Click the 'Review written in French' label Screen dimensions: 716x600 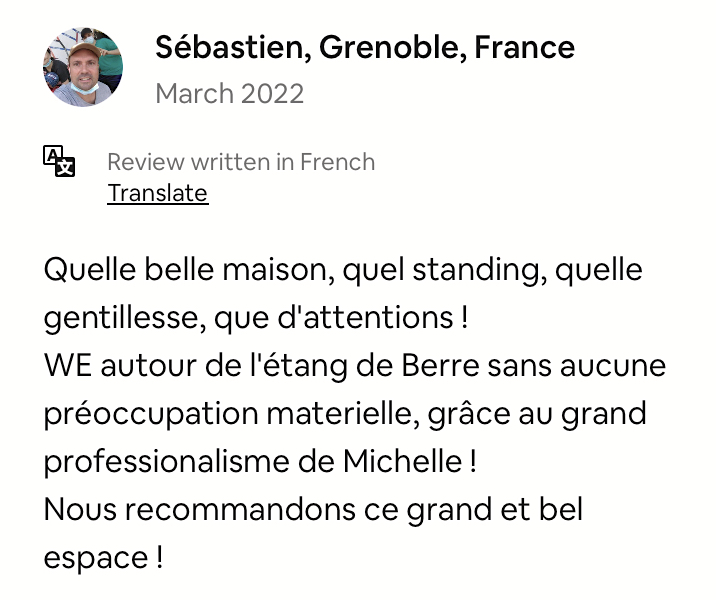[x=241, y=162]
